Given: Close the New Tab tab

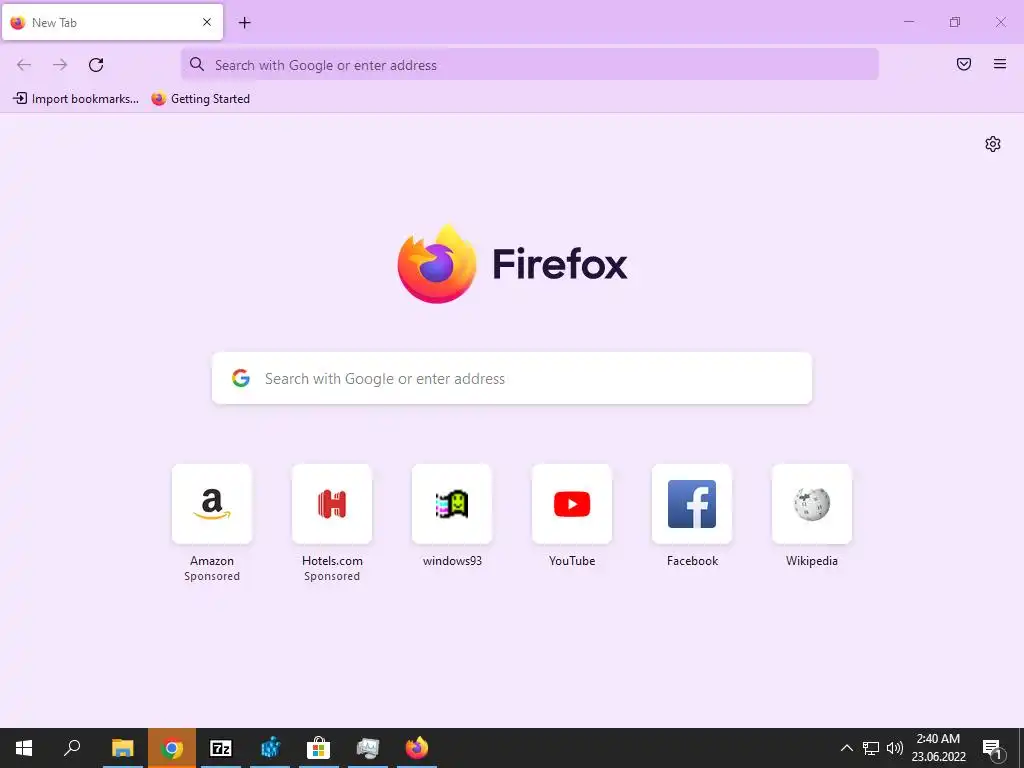Looking at the screenshot, I should pos(207,22).
